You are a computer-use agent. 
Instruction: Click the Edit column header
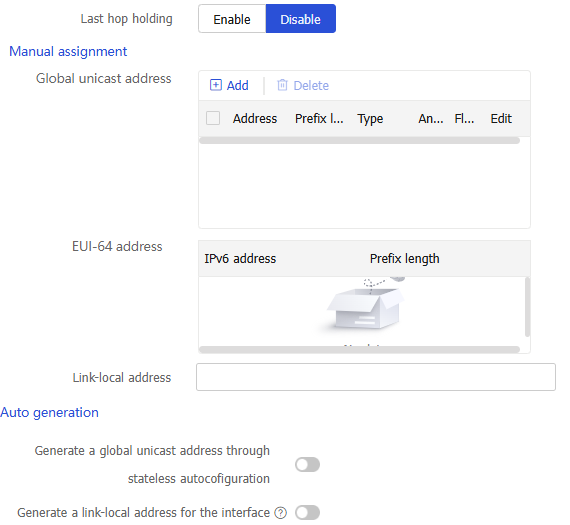pyautogui.click(x=501, y=119)
